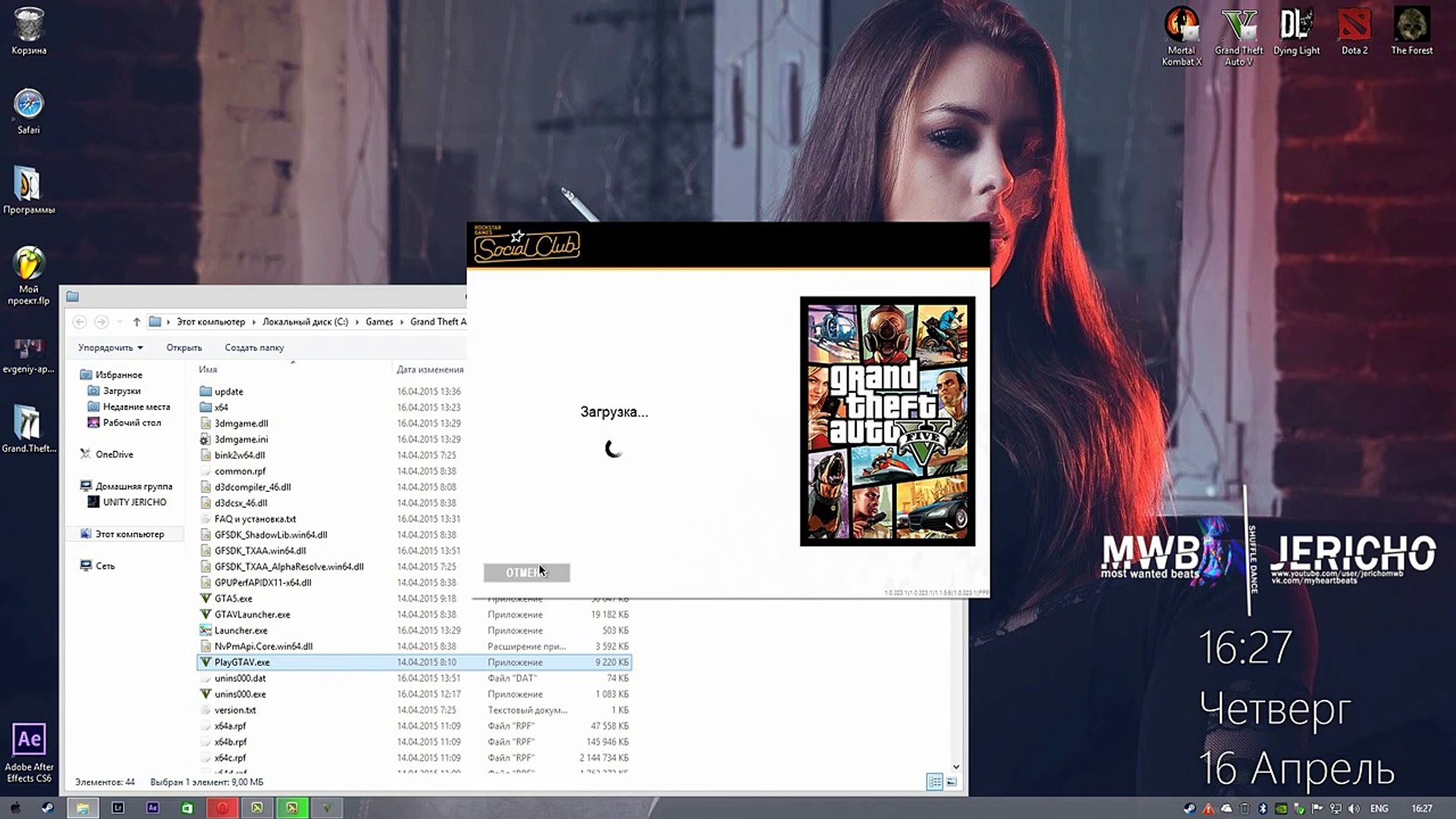Launch Safari from the desktop

pos(29,111)
